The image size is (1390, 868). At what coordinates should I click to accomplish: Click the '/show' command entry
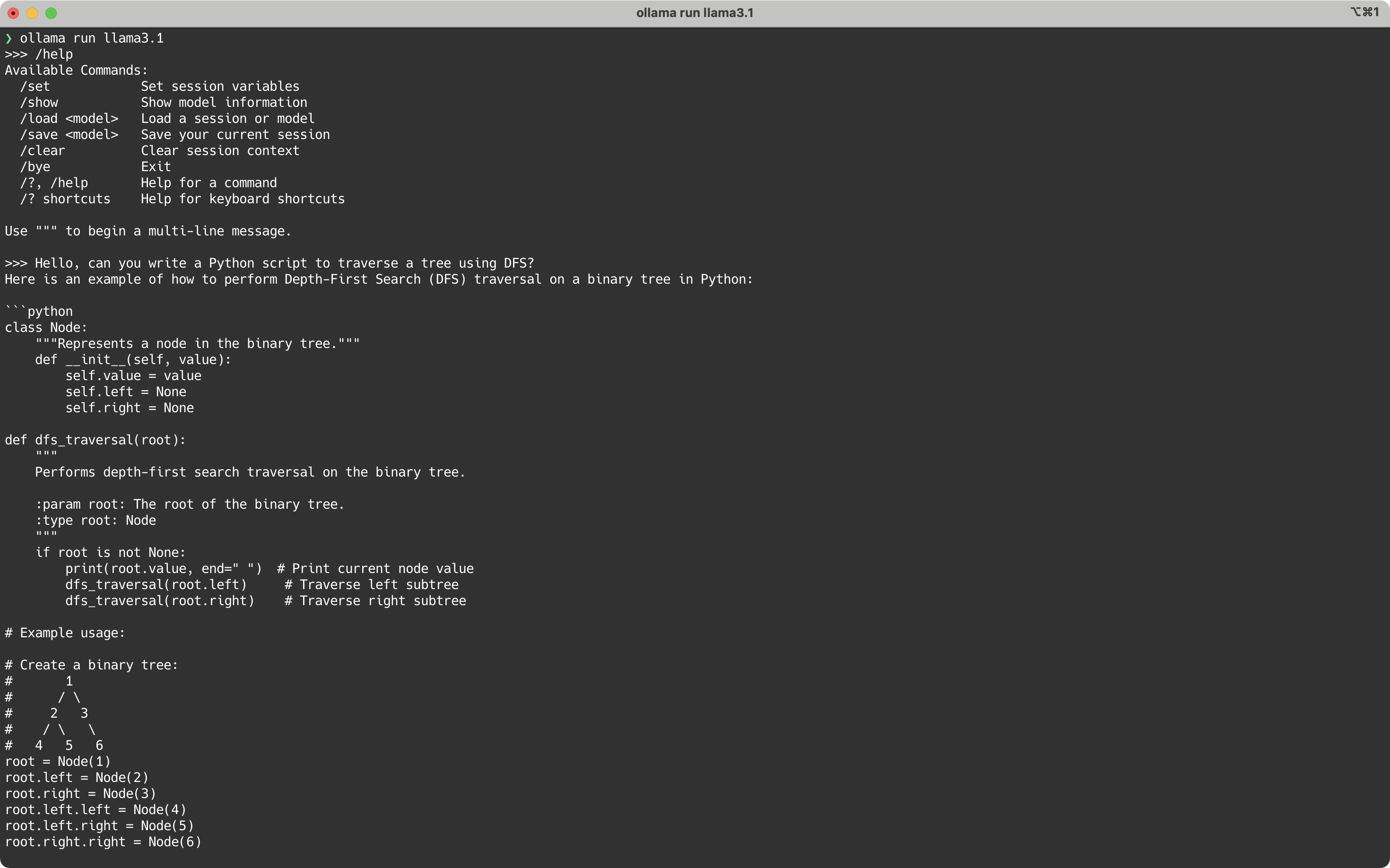[x=39, y=103]
